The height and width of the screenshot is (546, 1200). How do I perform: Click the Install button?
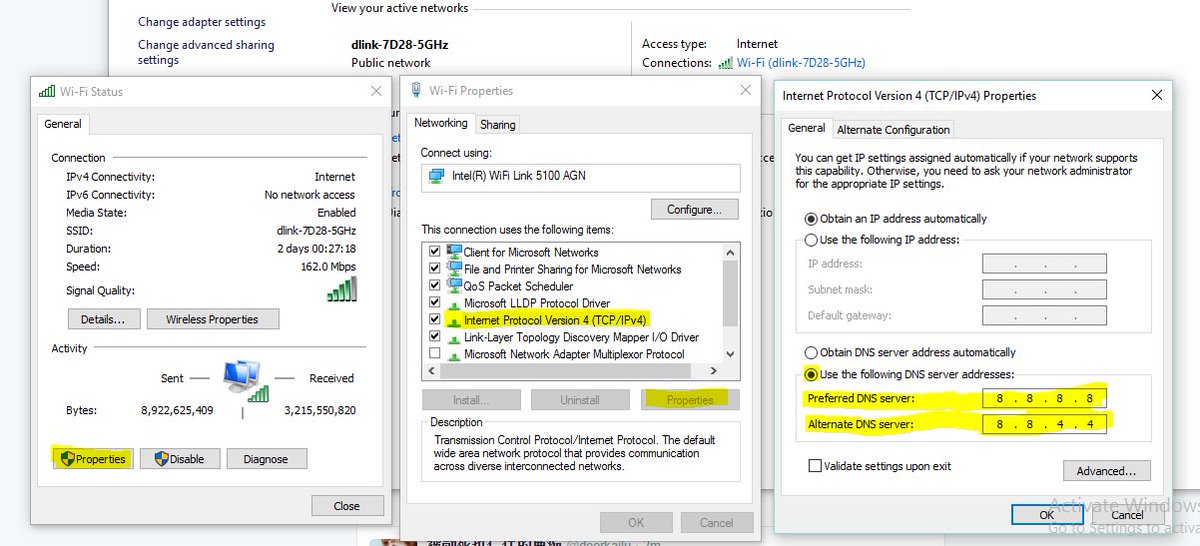coord(471,400)
